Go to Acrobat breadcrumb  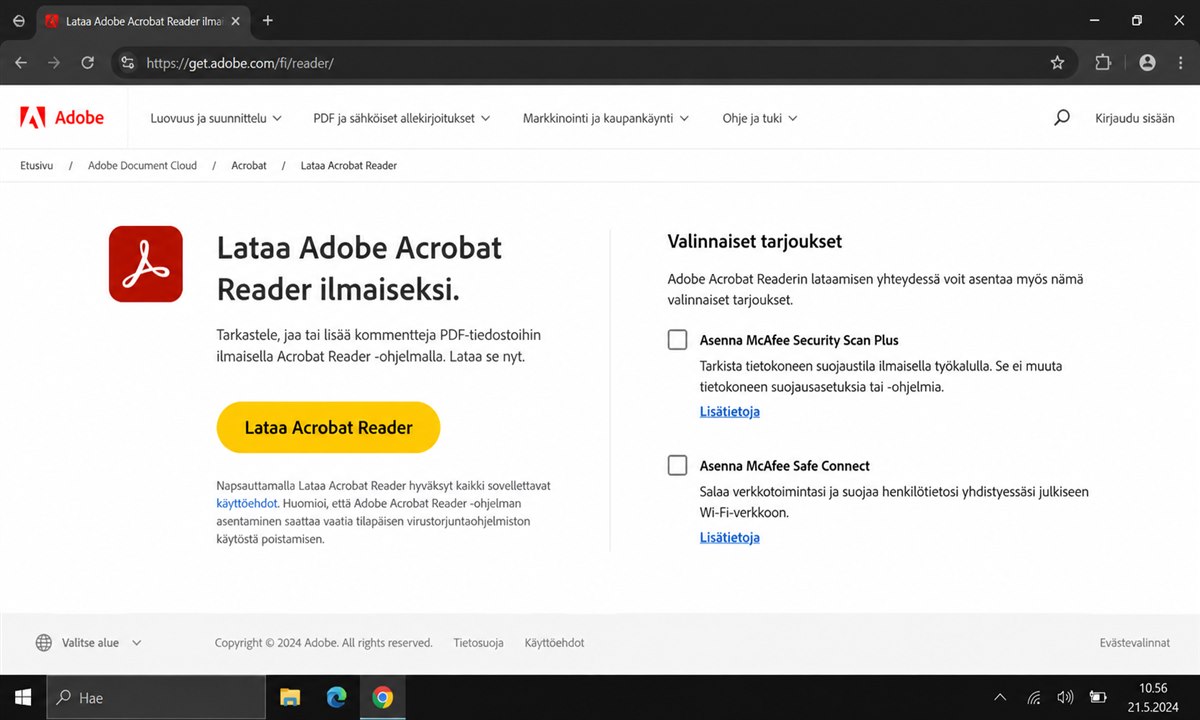pyautogui.click(x=249, y=165)
